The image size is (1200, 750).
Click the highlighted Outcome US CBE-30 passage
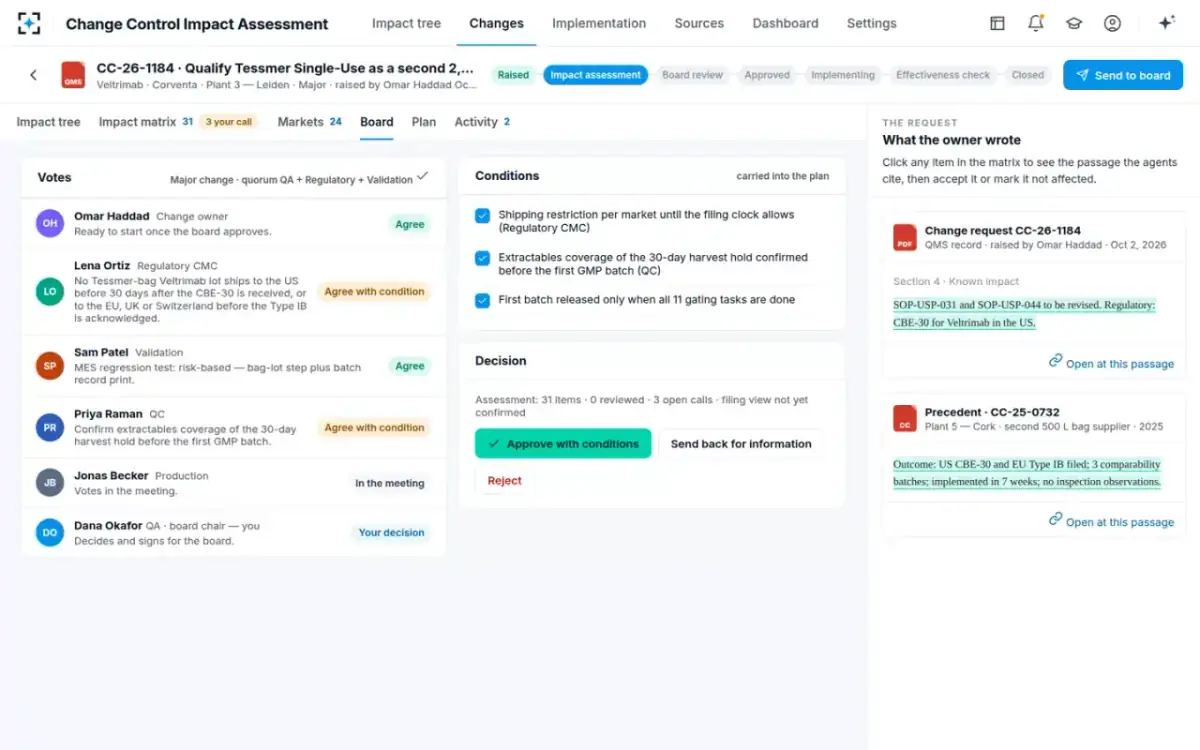point(1027,473)
